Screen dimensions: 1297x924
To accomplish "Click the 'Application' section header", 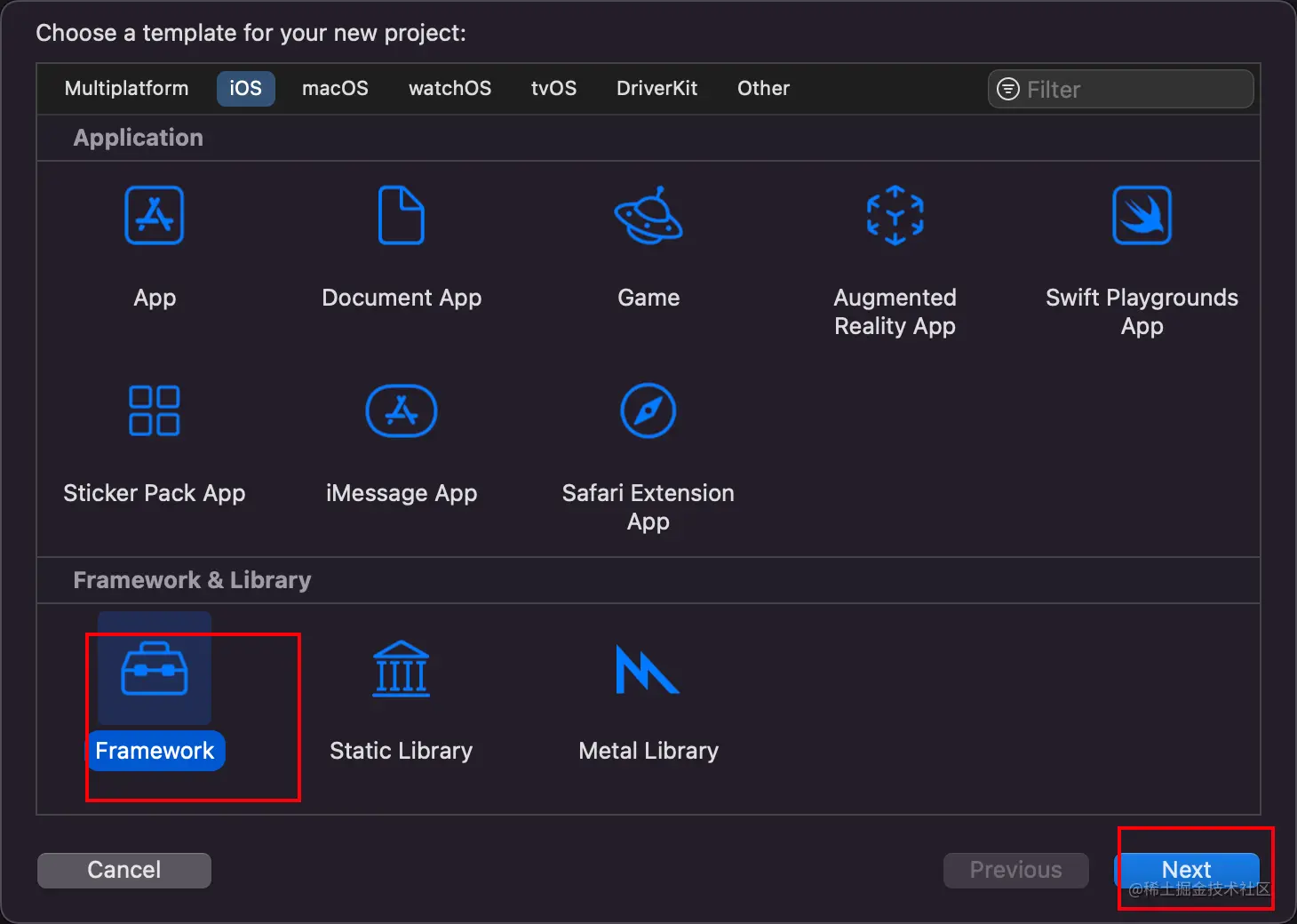I will click(139, 138).
